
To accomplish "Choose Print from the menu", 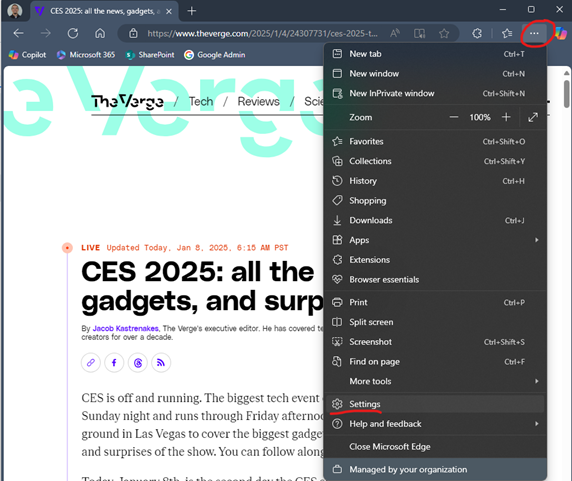I will [x=435, y=302].
